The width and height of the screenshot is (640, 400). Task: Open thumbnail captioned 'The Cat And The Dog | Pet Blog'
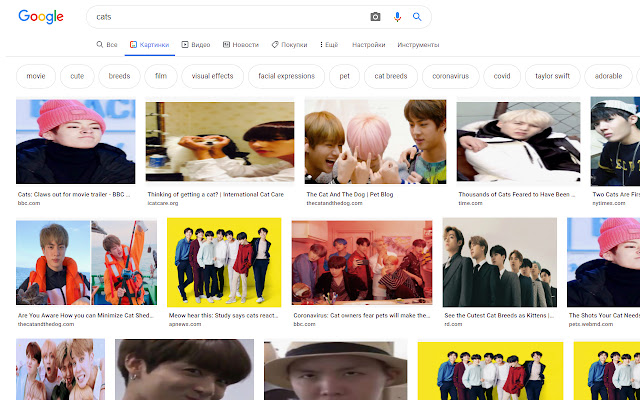[375, 142]
